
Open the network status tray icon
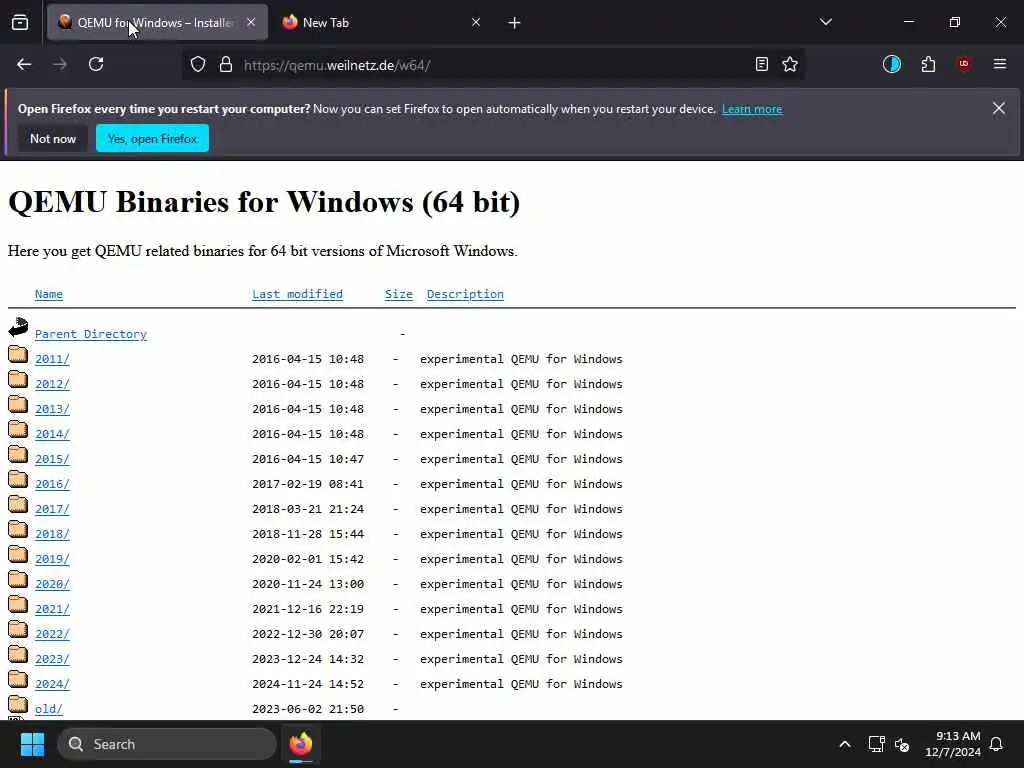(x=876, y=744)
